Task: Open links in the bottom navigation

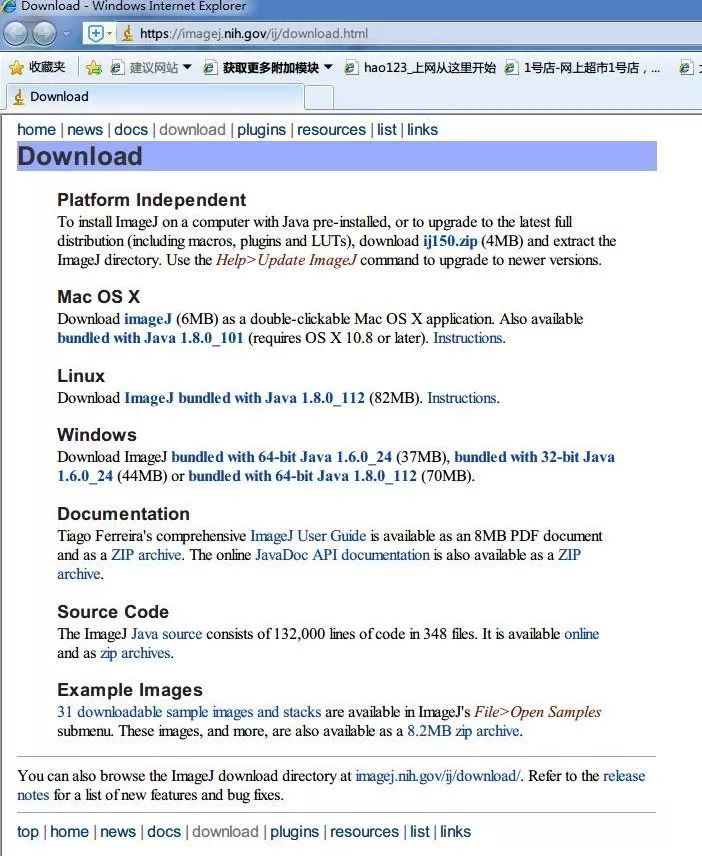Action: tap(455, 832)
